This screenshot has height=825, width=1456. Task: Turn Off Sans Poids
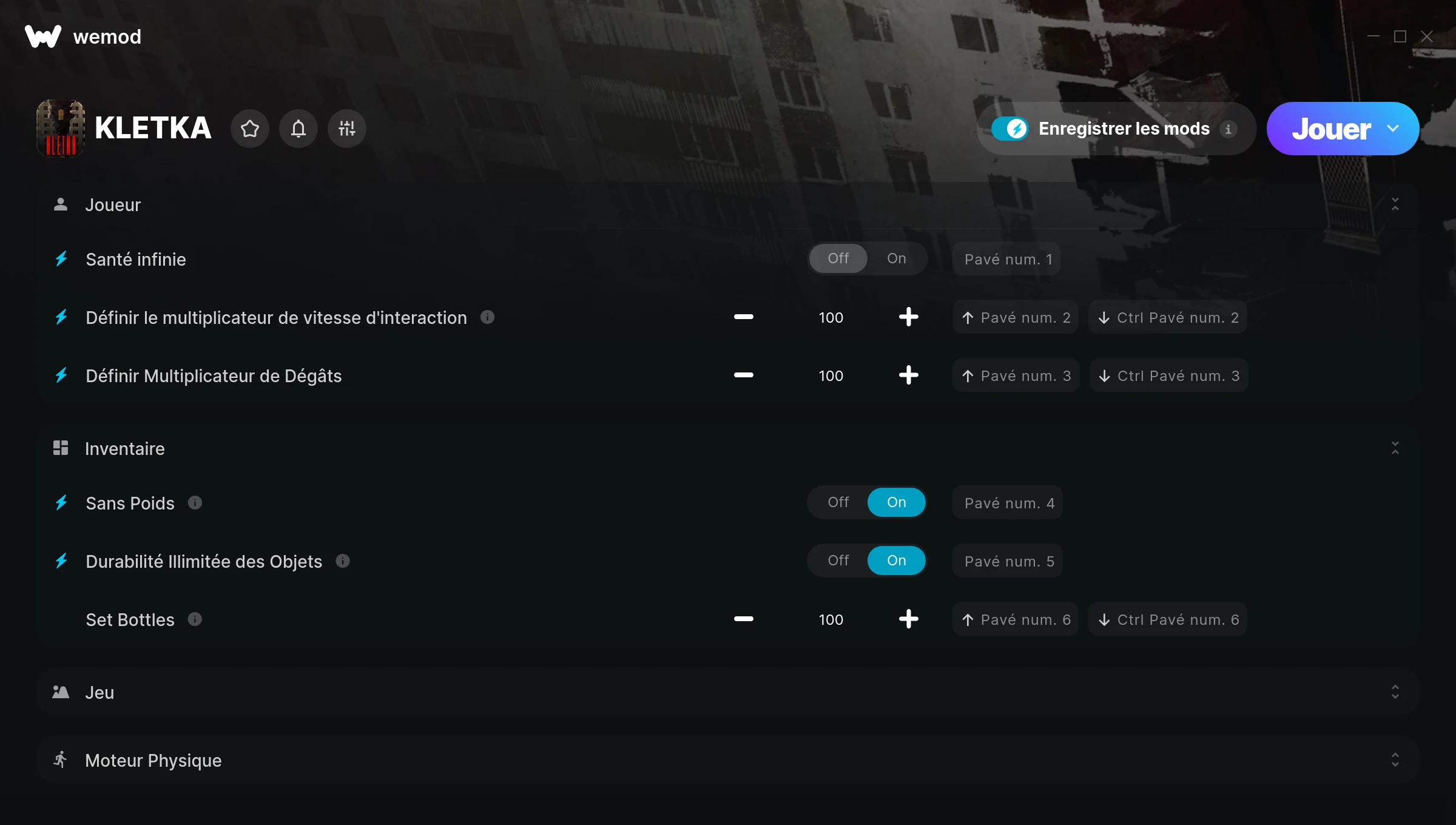(838, 502)
